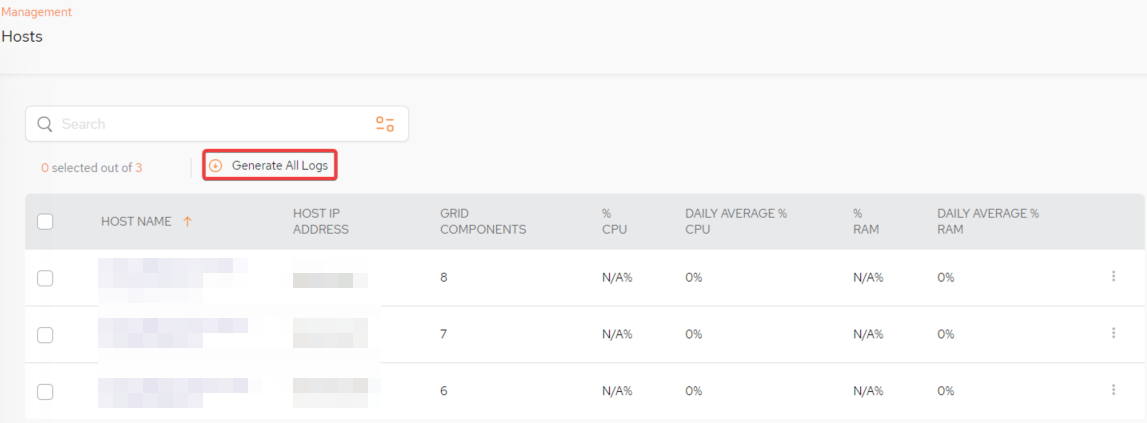Go to the Management breadcrumb link

tap(36, 12)
